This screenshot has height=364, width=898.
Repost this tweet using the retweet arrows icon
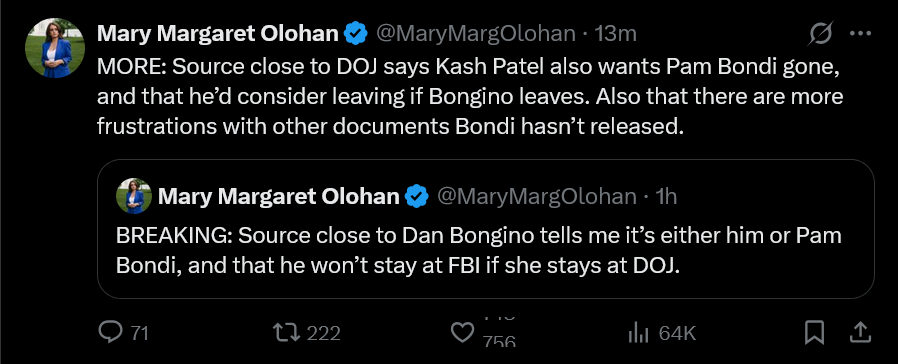click(286, 332)
